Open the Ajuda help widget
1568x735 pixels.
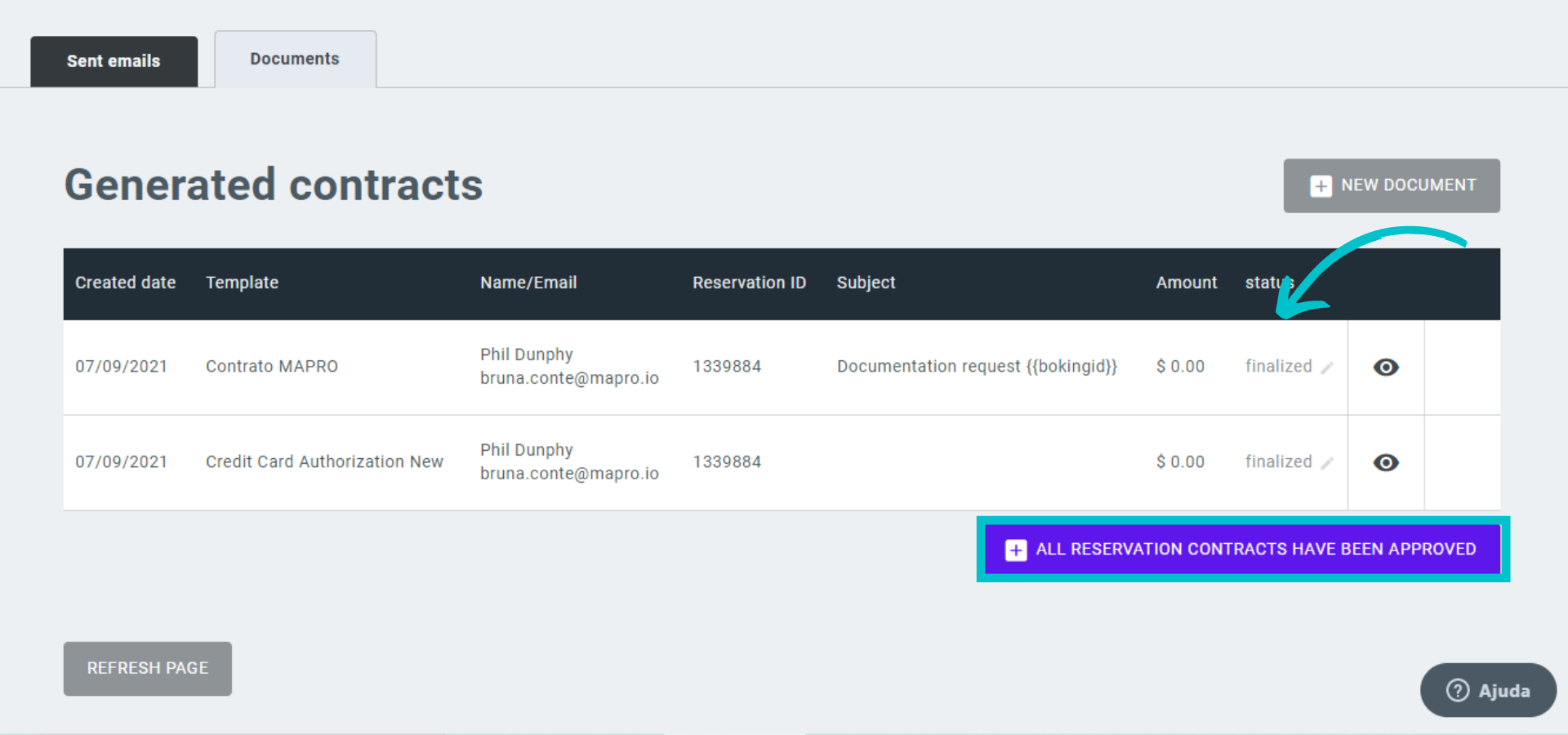tap(1488, 691)
